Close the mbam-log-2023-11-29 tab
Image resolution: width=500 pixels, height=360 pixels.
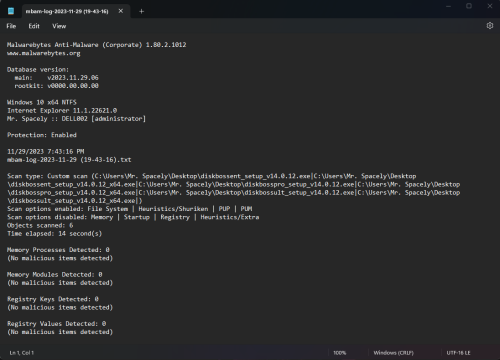pyautogui.click(x=121, y=11)
